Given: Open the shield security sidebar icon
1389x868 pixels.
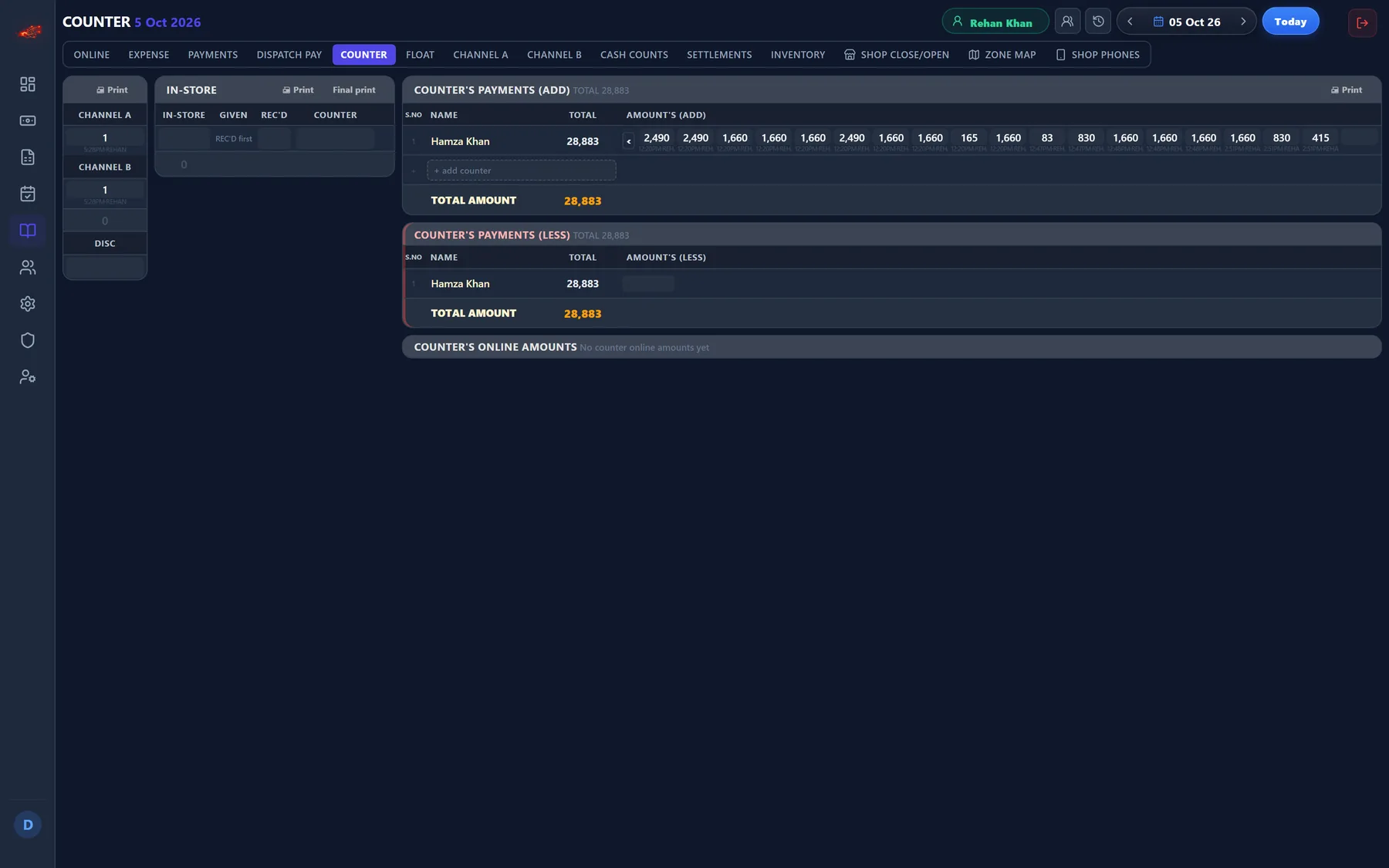Looking at the screenshot, I should pyautogui.click(x=28, y=340).
